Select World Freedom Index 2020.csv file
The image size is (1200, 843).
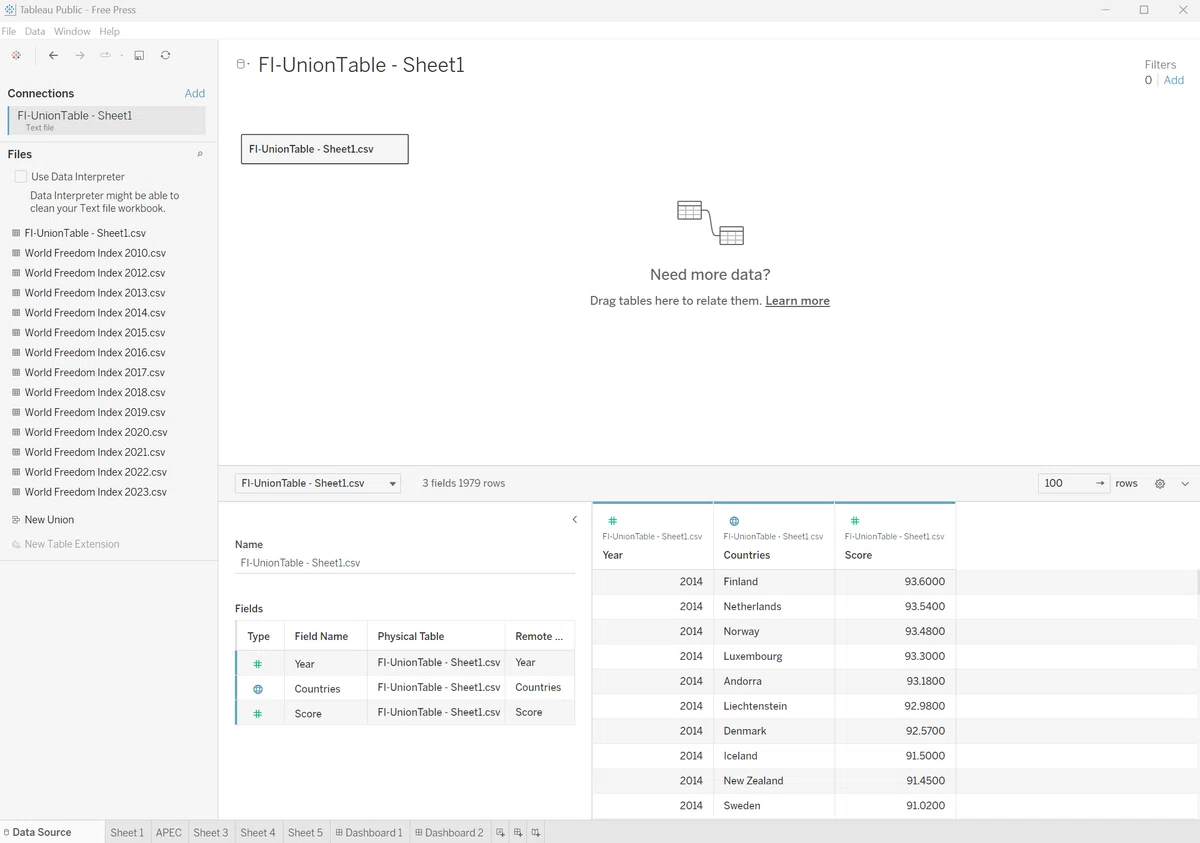tap(96, 433)
